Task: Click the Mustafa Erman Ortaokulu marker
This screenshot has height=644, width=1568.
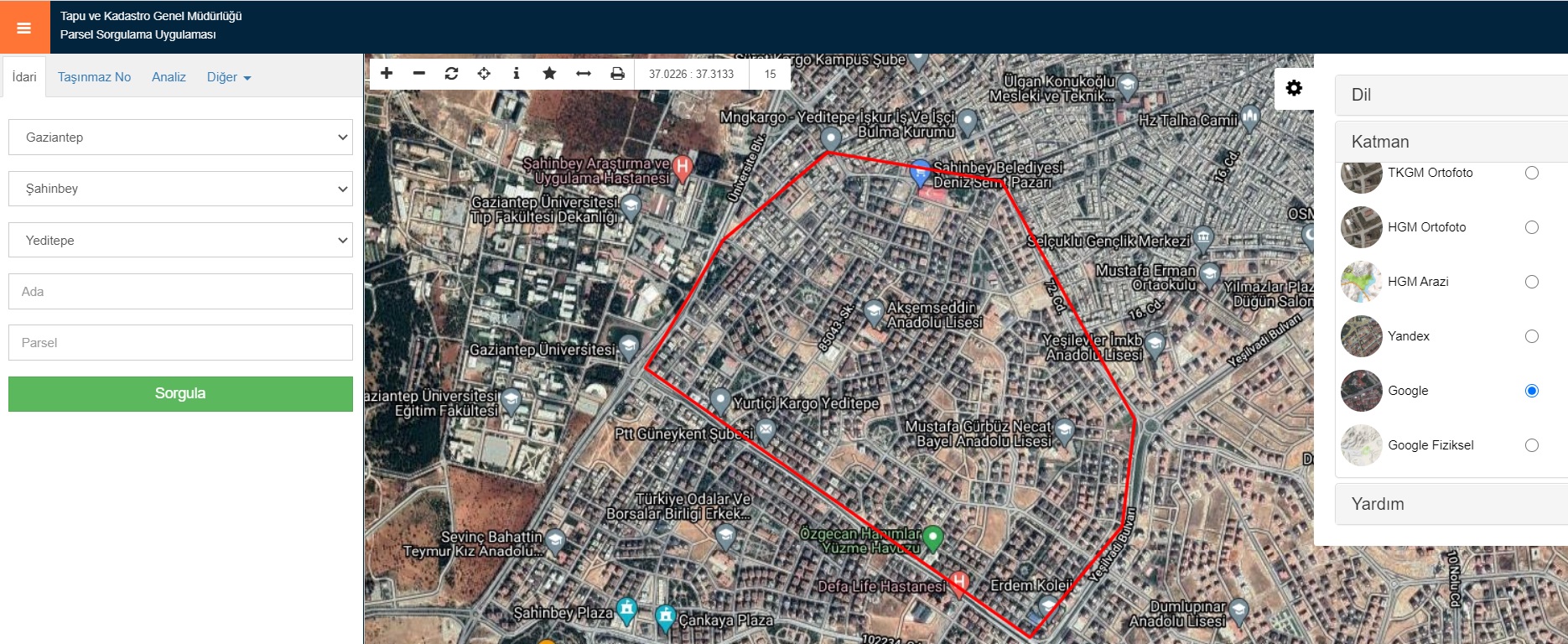Action: click(1209, 274)
